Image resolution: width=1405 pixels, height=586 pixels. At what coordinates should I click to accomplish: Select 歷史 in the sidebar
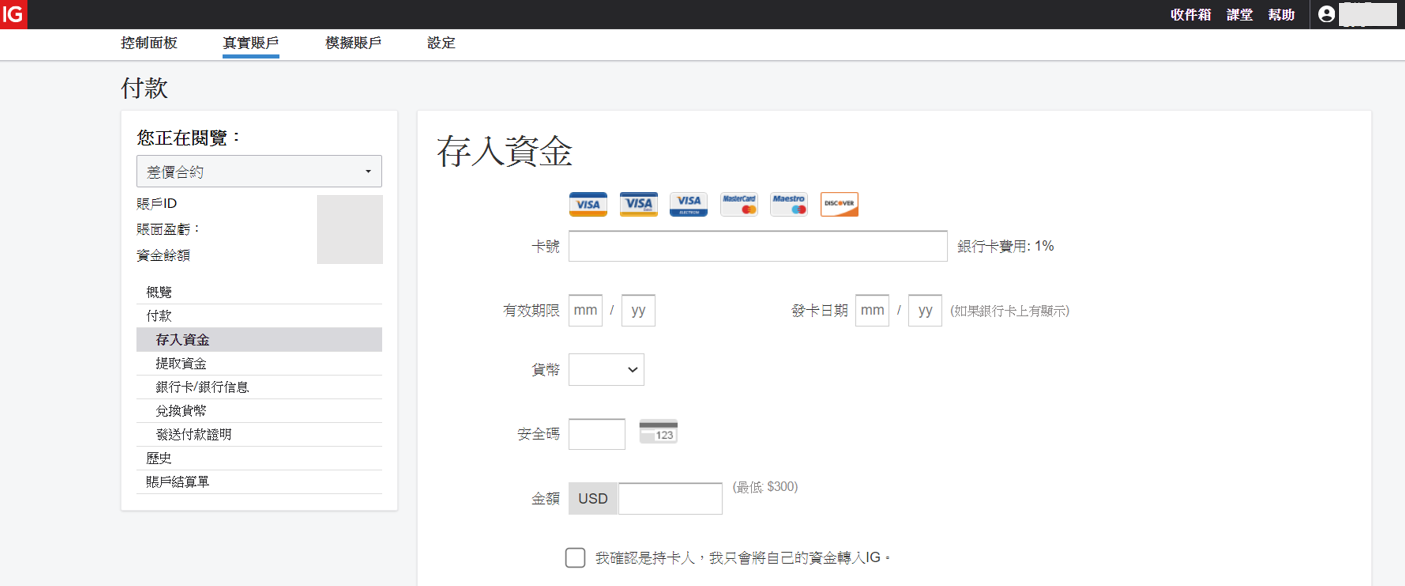point(259,458)
